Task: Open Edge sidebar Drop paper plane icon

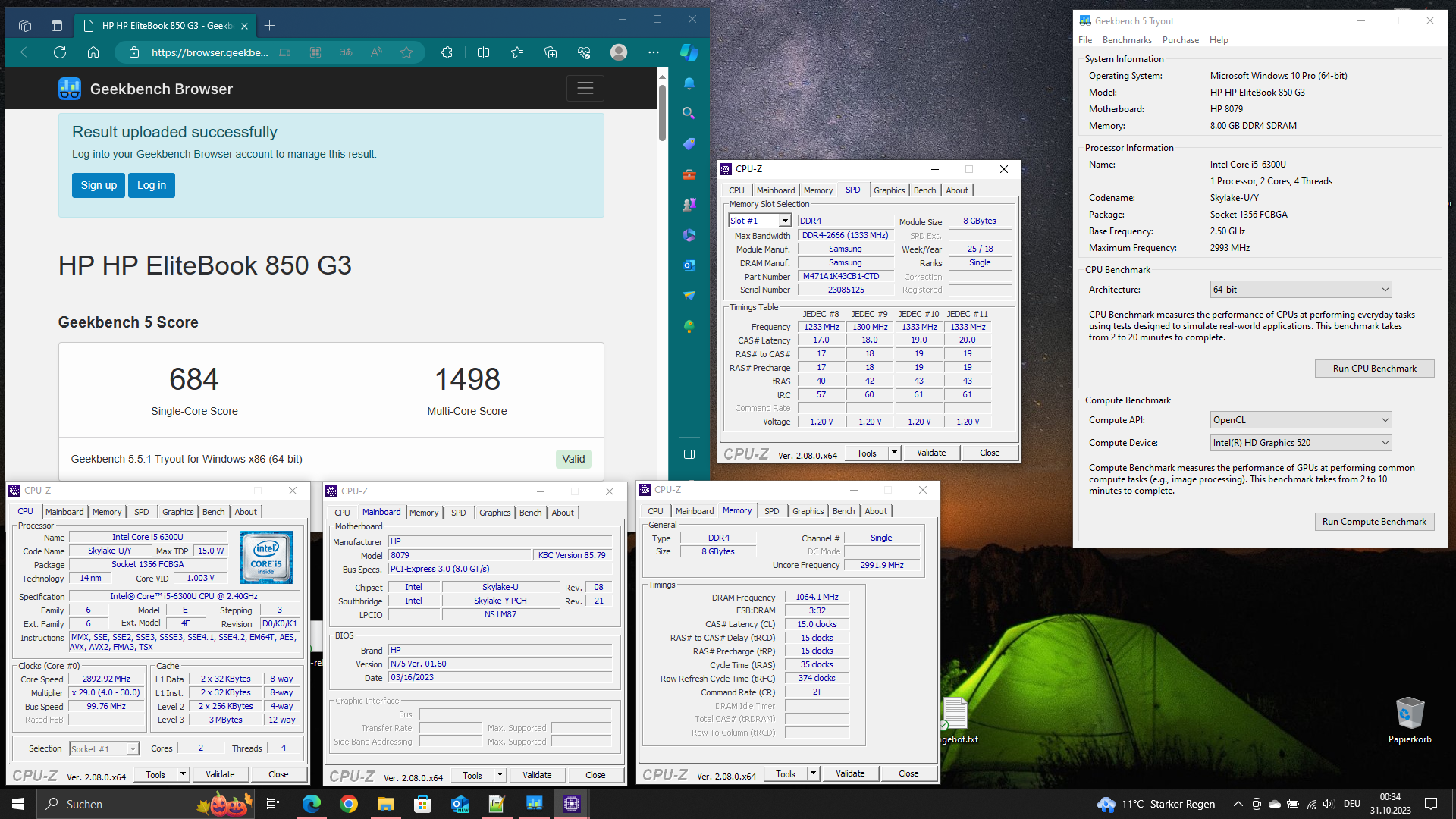Action: 689,296
